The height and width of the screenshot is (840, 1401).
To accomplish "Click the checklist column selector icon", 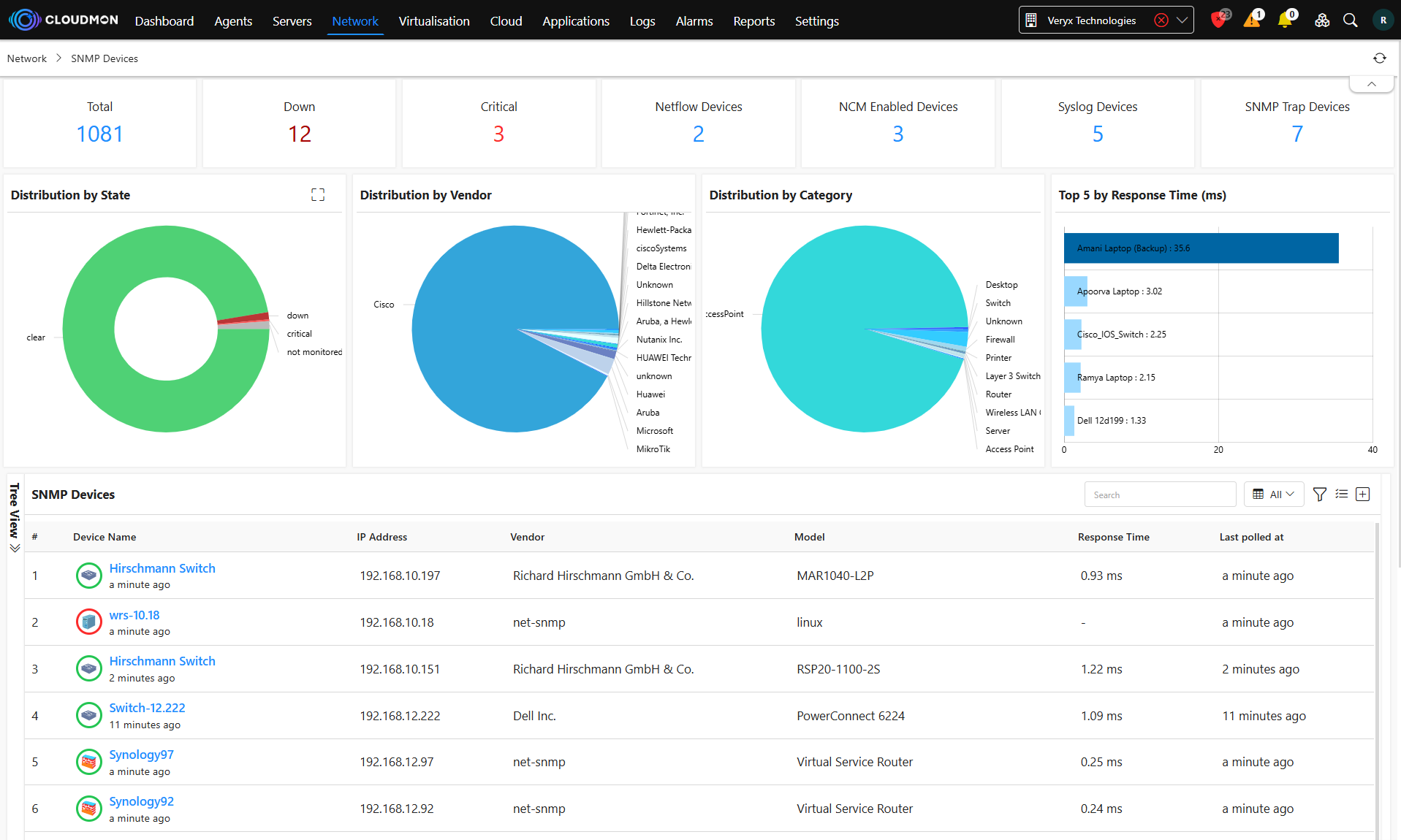I will point(1341,495).
